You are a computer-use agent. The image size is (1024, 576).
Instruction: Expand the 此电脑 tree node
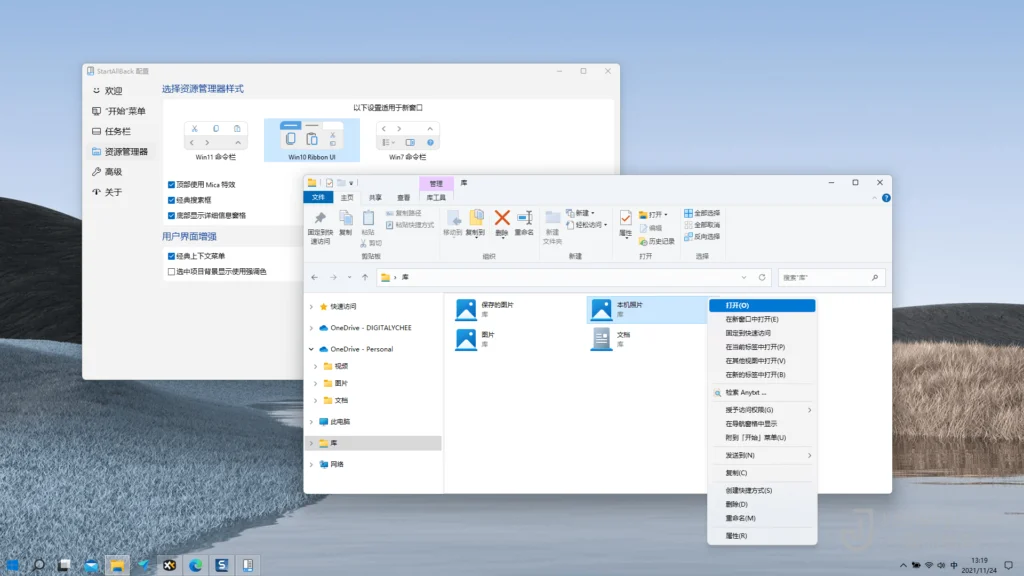tap(312, 422)
